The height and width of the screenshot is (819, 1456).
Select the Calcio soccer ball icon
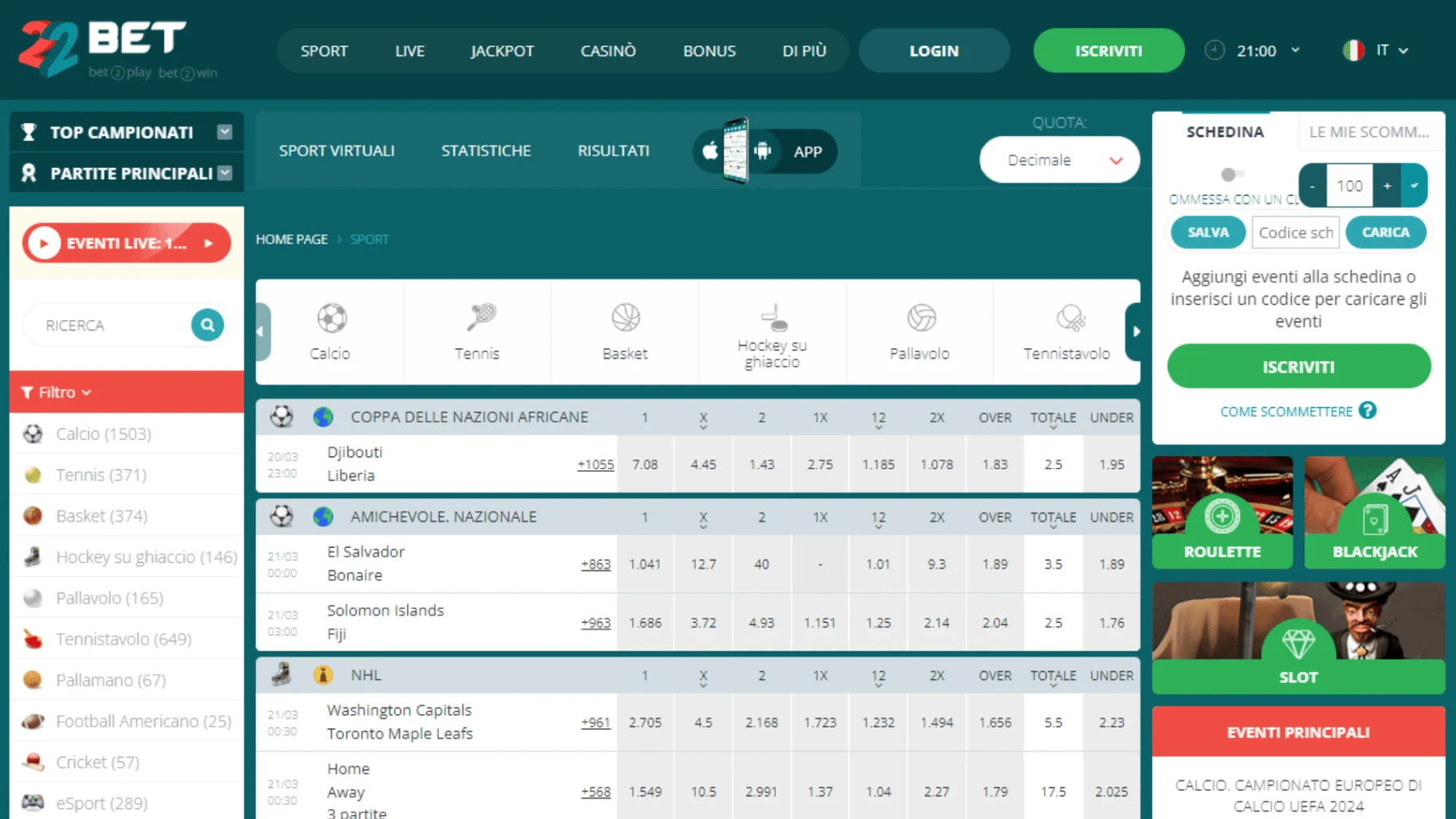click(330, 318)
